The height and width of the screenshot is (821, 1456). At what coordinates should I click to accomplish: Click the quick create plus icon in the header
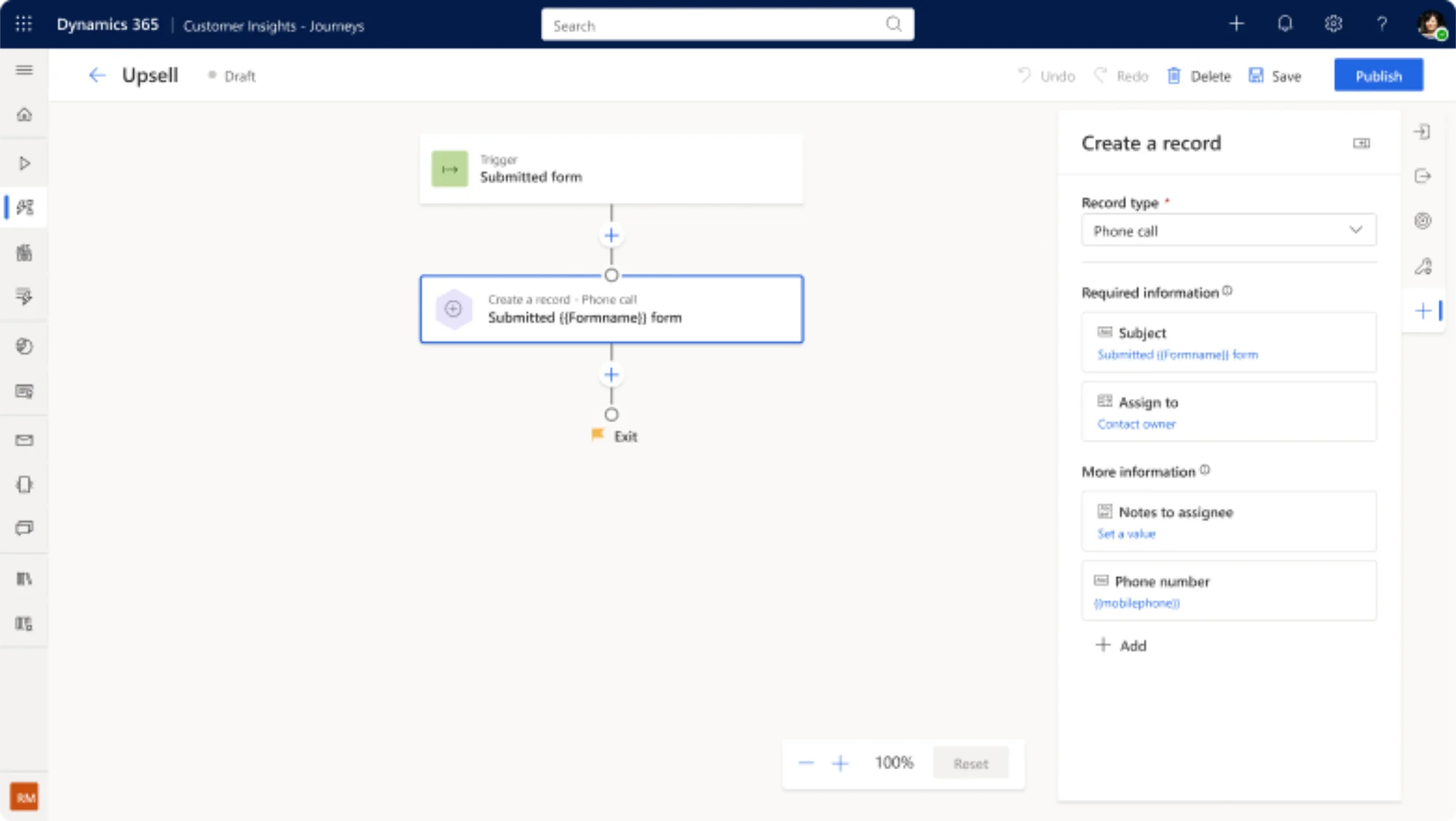tap(1236, 24)
